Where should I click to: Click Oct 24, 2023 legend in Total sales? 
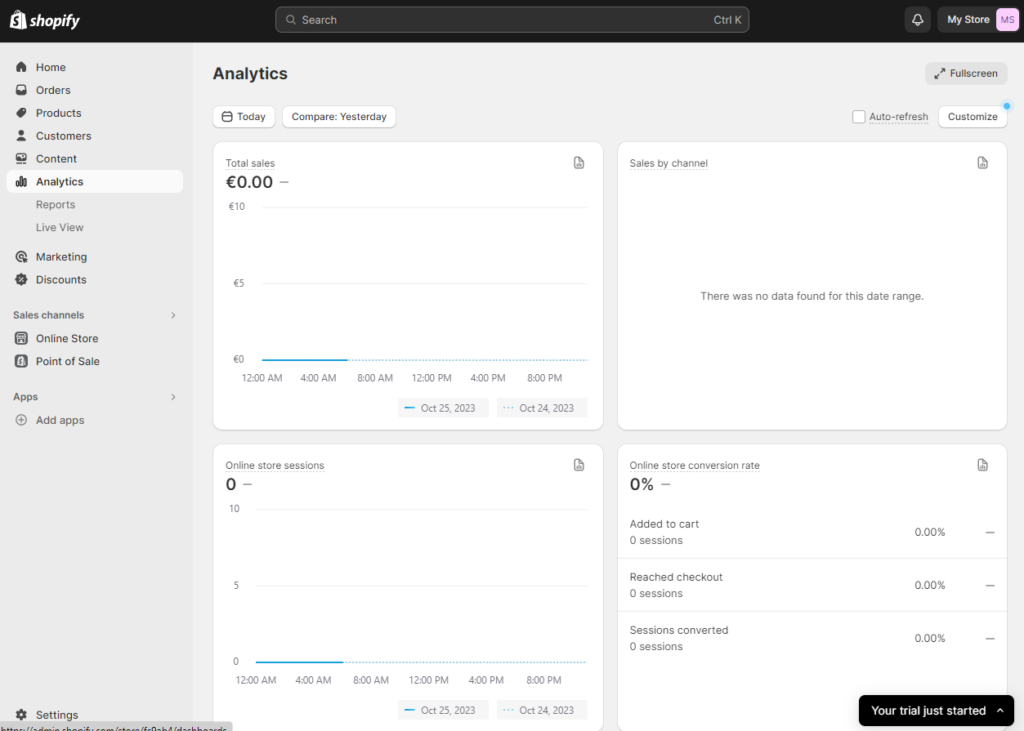click(x=542, y=408)
